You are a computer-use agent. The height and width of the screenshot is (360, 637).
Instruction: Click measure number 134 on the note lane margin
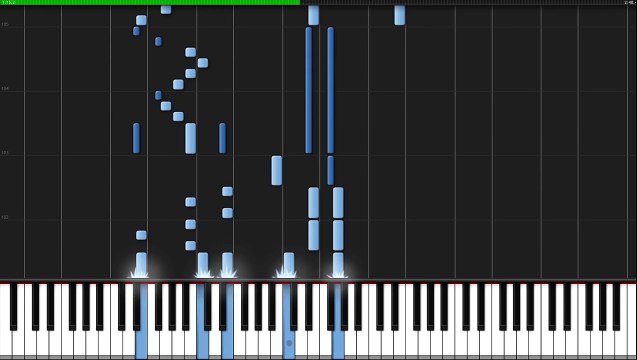coord(5,89)
